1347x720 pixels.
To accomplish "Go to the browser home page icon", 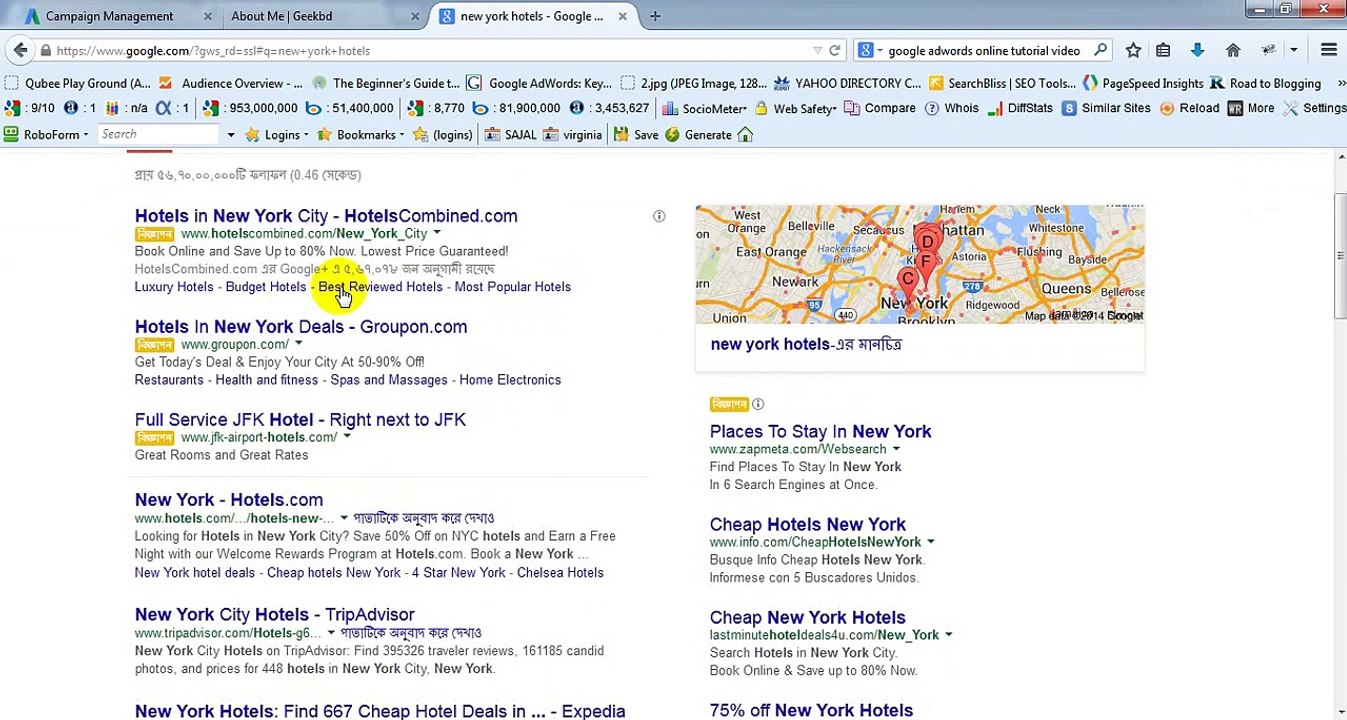I will click(x=1233, y=50).
